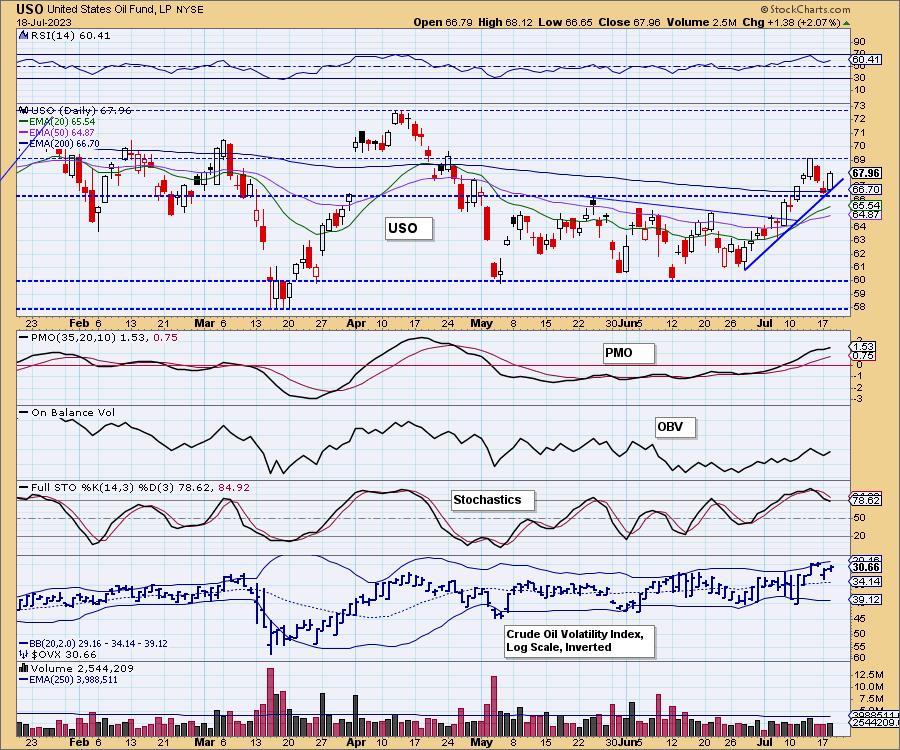
Task: Click the Low 66.65 header value
Action: [x=565, y=22]
